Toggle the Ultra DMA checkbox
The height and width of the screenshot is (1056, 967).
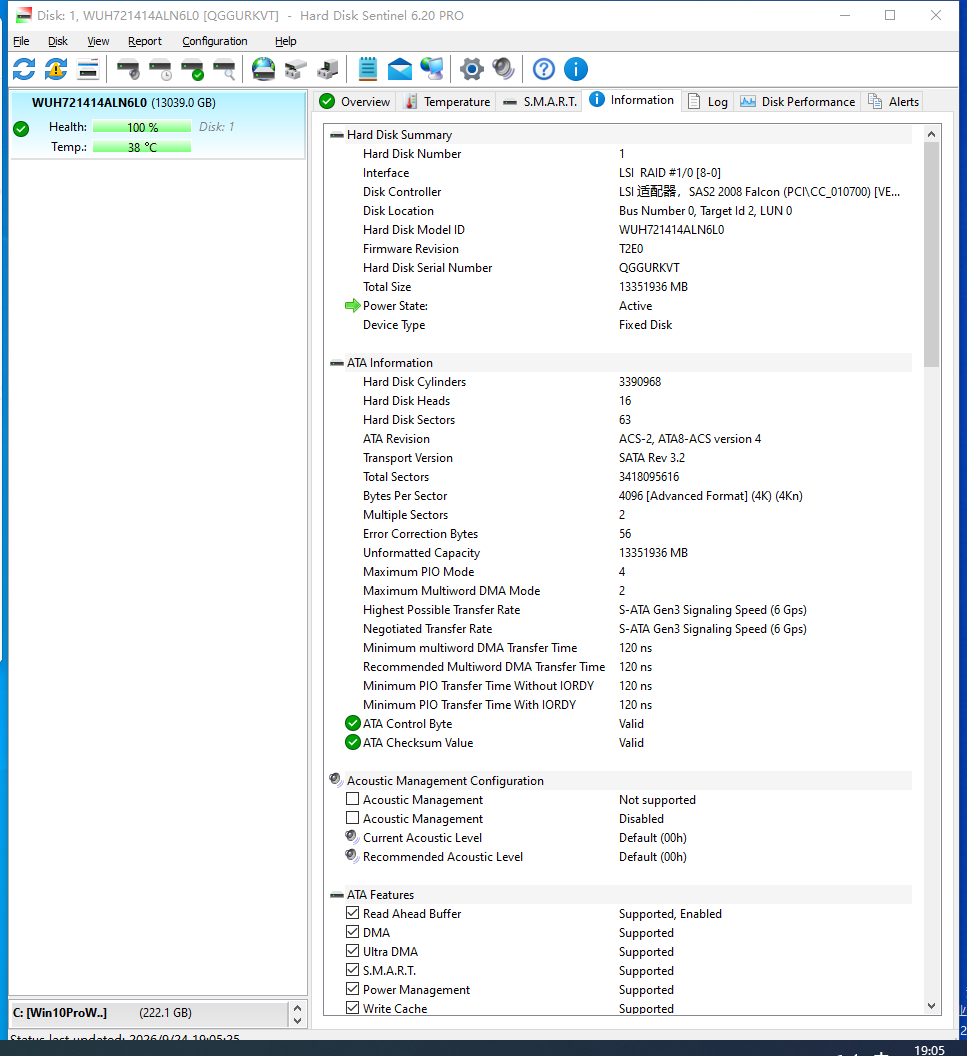point(352,950)
